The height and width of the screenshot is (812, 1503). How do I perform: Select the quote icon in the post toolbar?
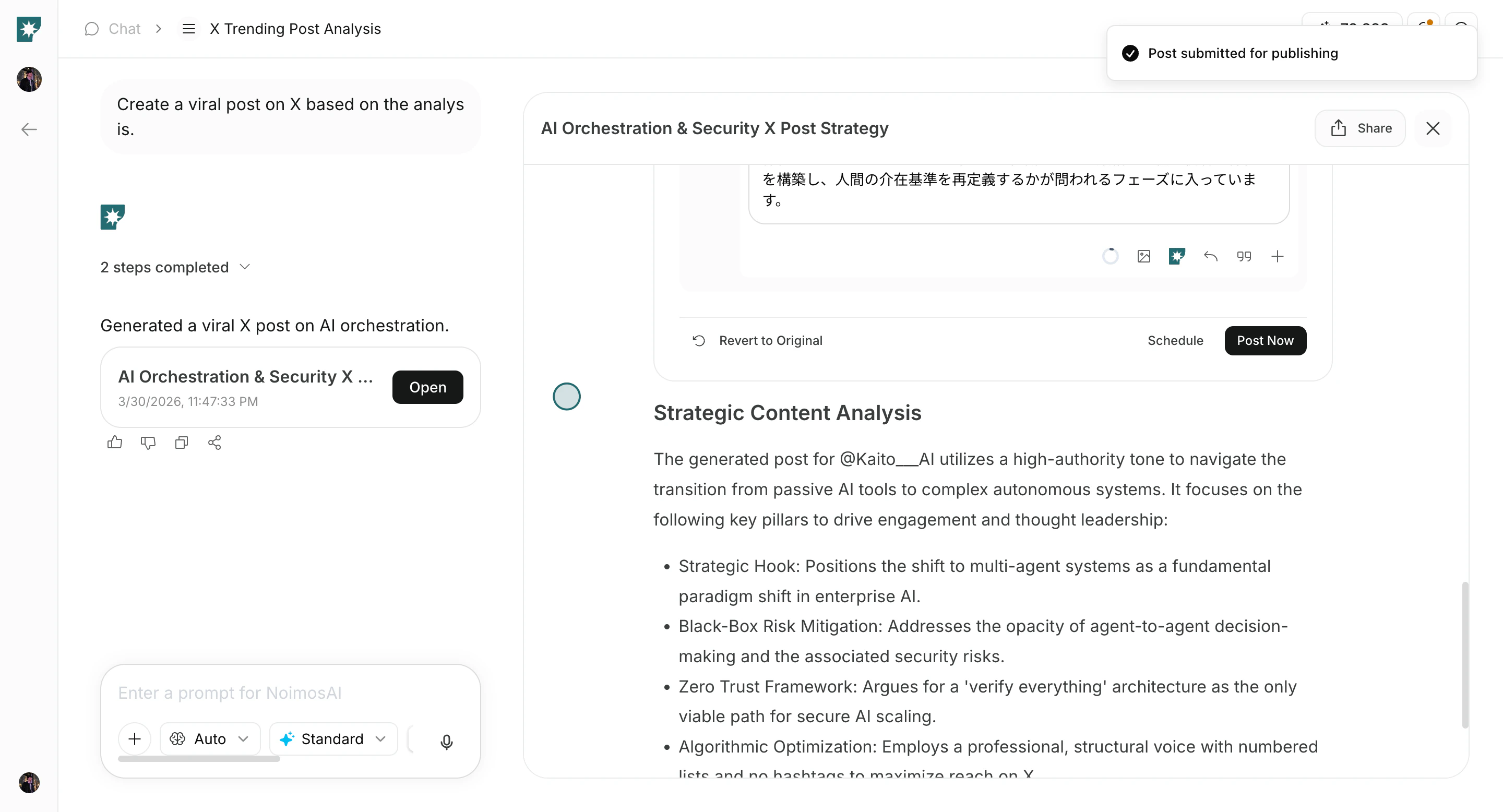coord(1245,256)
